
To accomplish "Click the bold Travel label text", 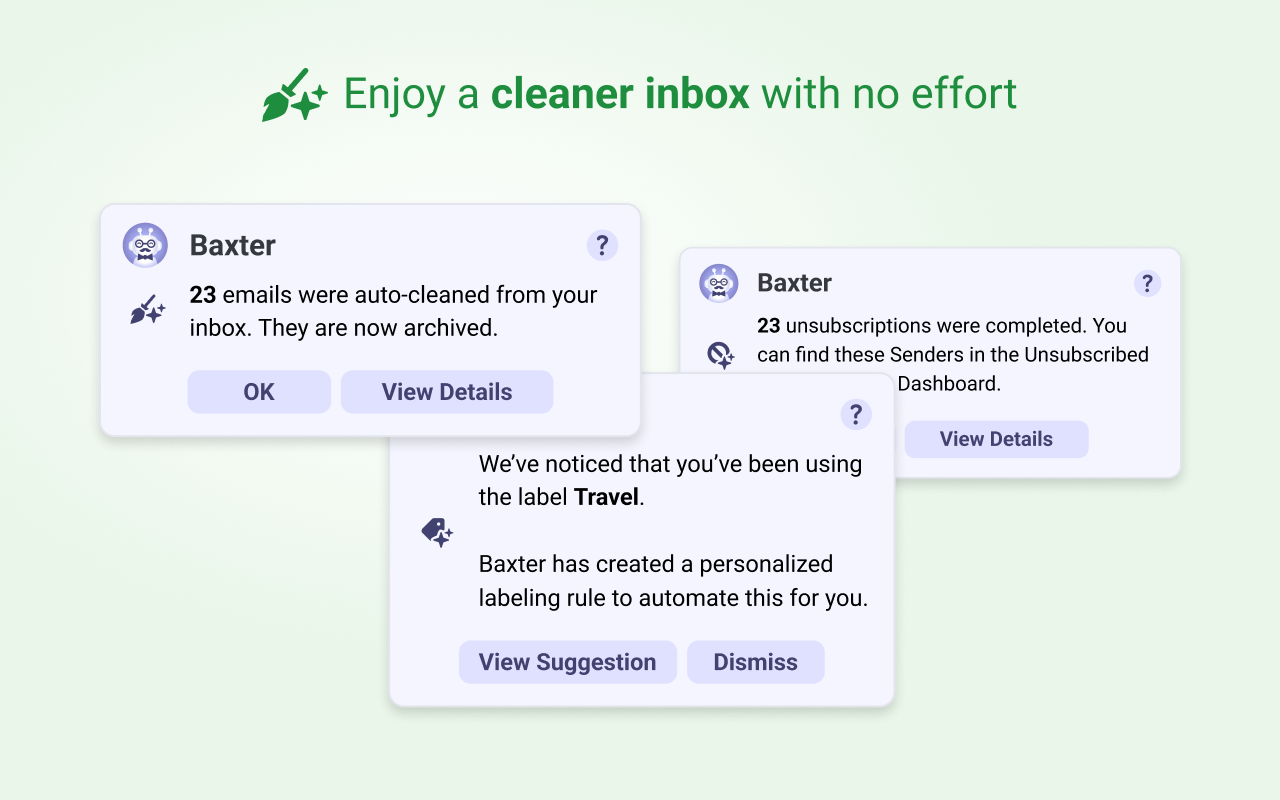I will point(606,496).
